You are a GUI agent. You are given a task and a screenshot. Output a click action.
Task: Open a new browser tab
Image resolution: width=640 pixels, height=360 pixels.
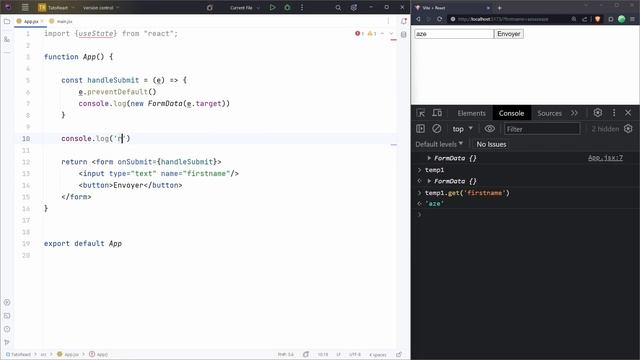499,7
